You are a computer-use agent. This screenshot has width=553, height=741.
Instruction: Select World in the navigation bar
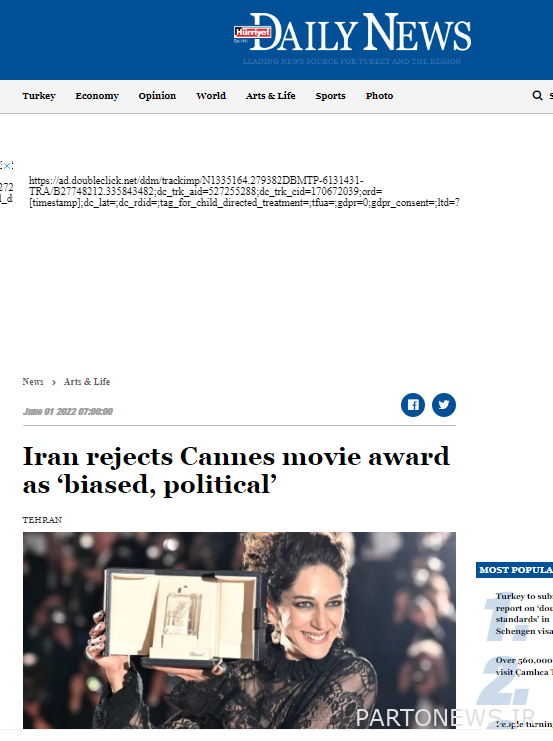pos(211,96)
